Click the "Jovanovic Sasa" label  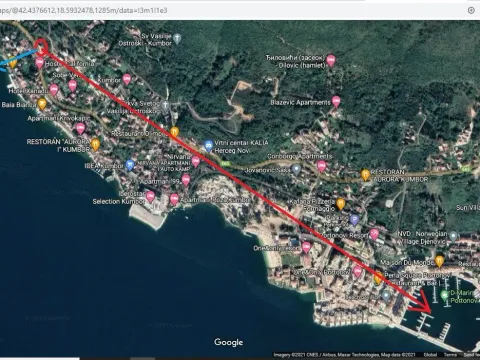[268, 170]
